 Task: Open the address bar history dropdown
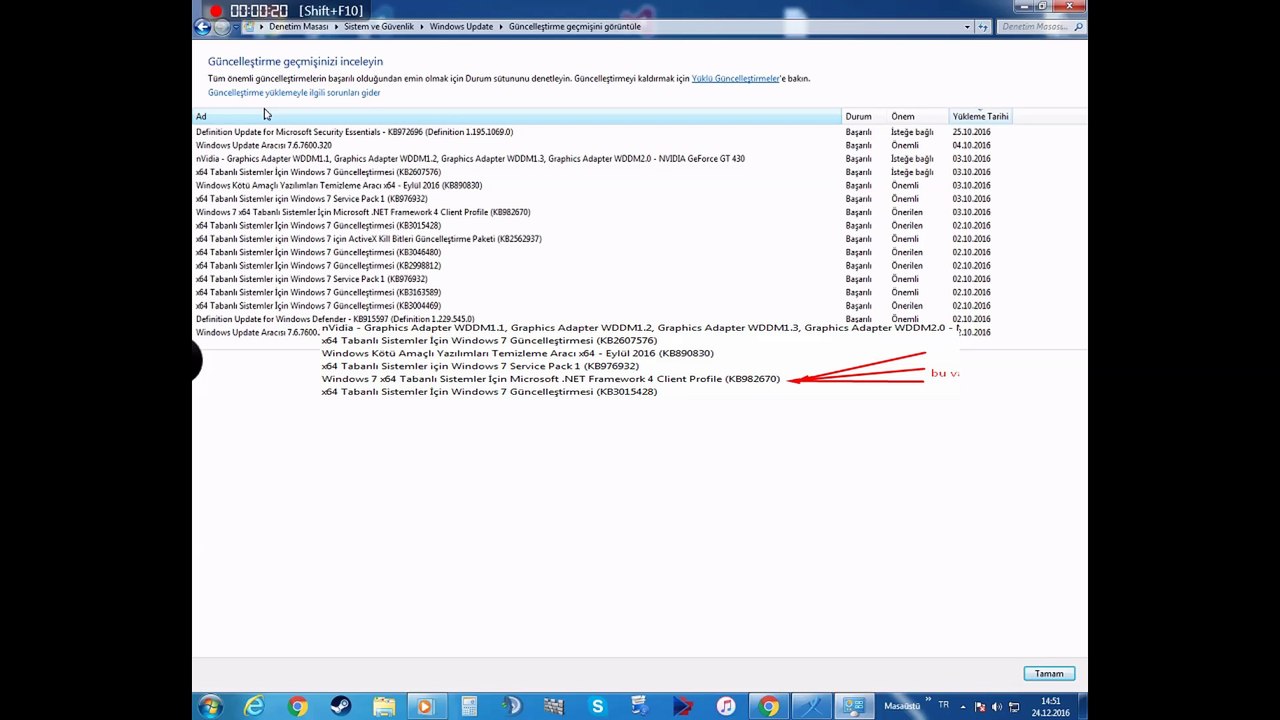point(967,27)
